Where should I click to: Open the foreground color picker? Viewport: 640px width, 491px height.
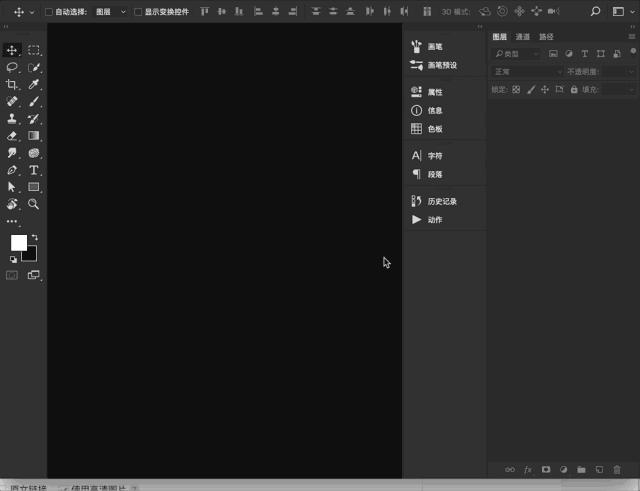(x=18, y=242)
